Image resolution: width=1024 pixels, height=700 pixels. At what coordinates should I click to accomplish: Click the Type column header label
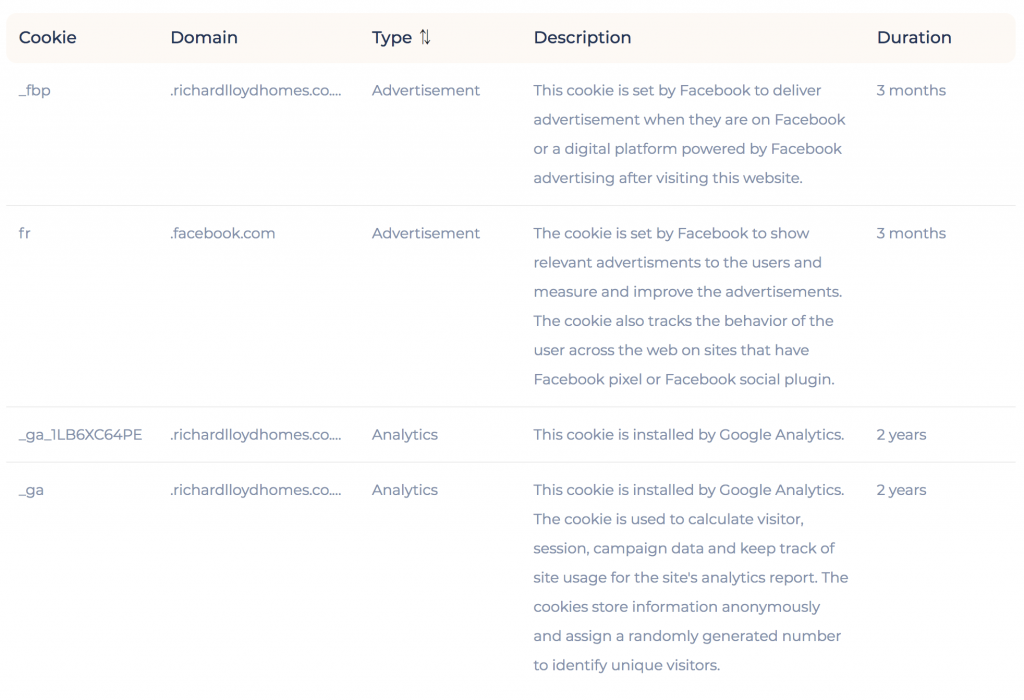point(392,38)
